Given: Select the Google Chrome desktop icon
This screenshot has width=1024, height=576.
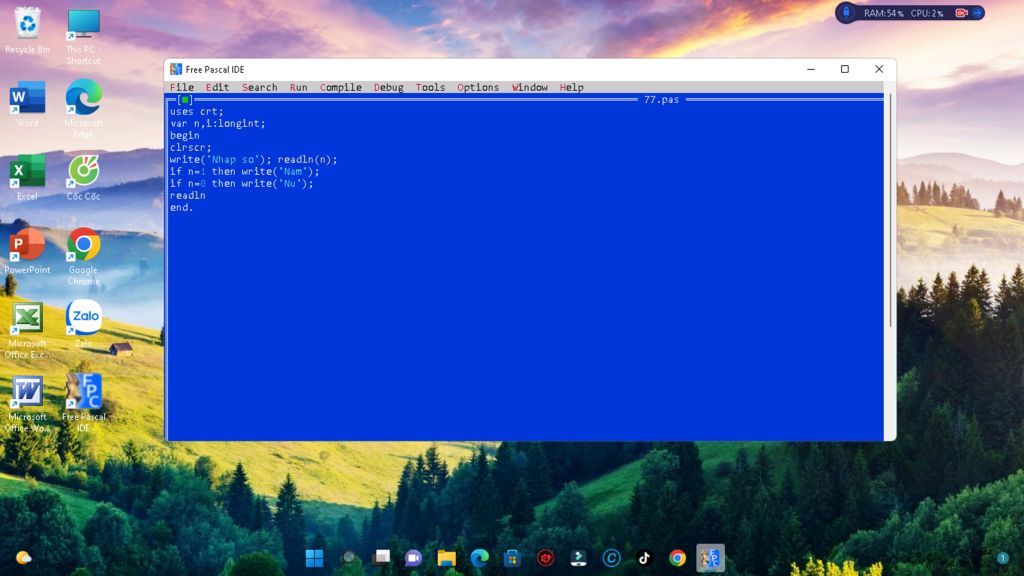Looking at the screenshot, I should click(x=83, y=257).
